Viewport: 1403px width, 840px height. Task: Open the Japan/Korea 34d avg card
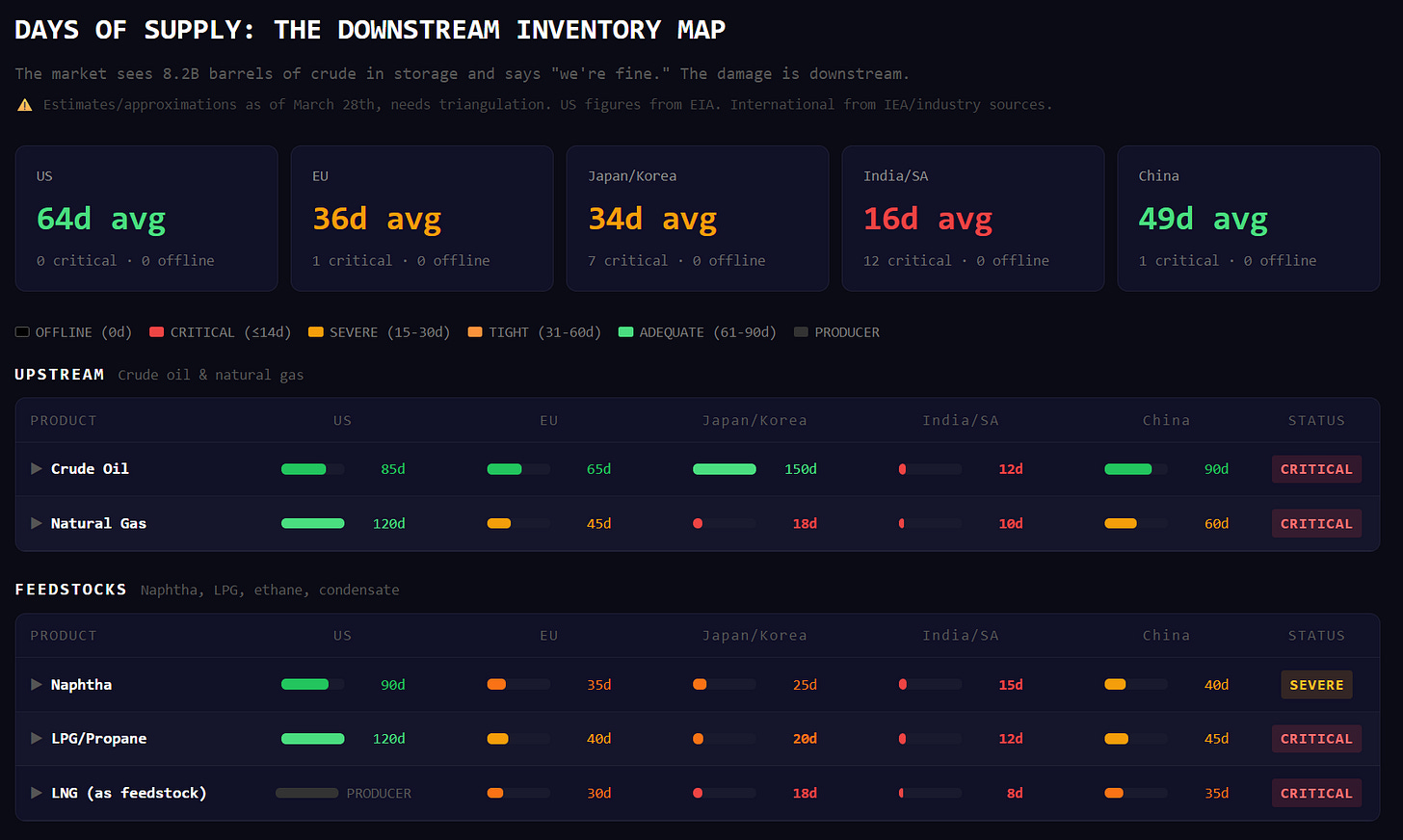coord(698,219)
